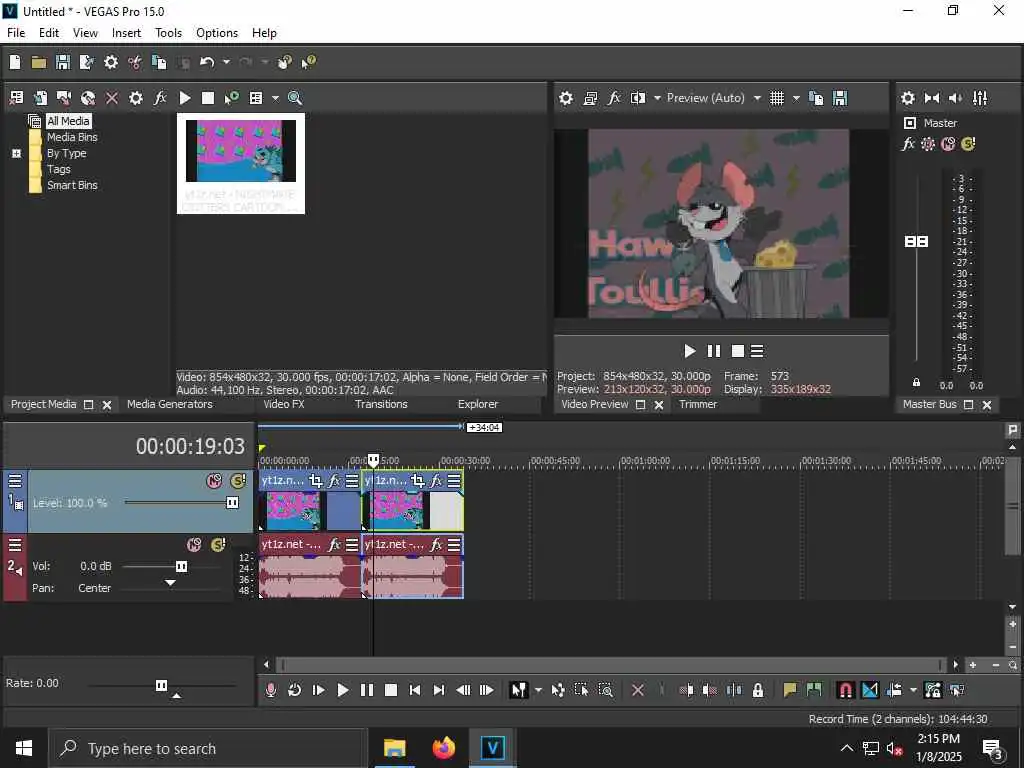Stop playback in the Video Preview window
Viewport: 1024px width, 768px height.
tap(738, 351)
